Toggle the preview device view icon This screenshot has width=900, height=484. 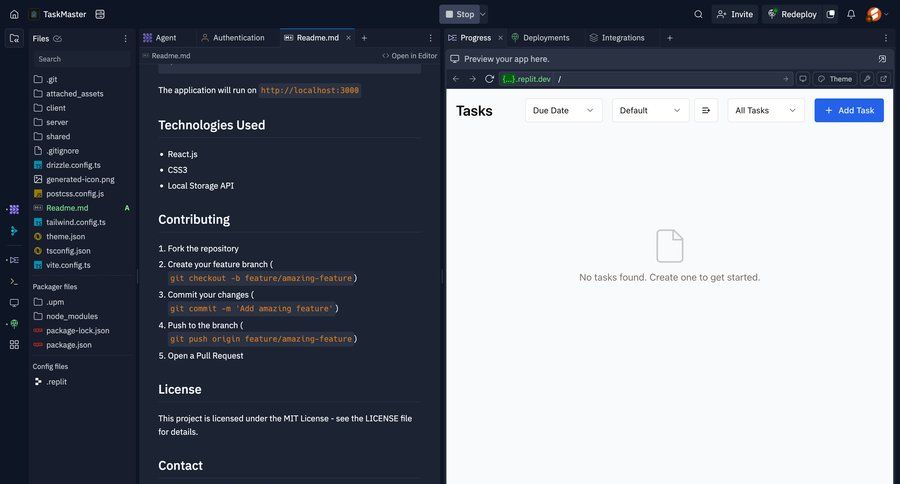pyautogui.click(x=803, y=79)
